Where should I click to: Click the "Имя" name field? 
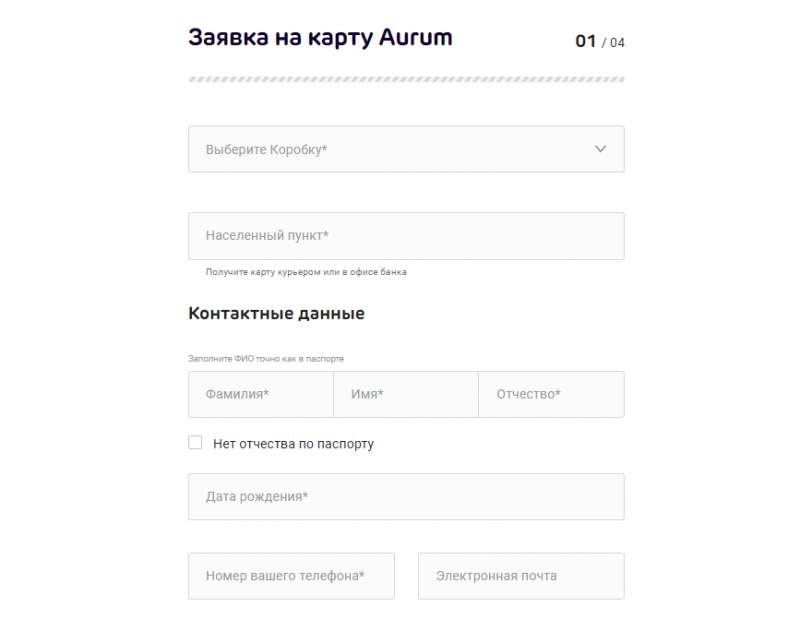[405, 394]
